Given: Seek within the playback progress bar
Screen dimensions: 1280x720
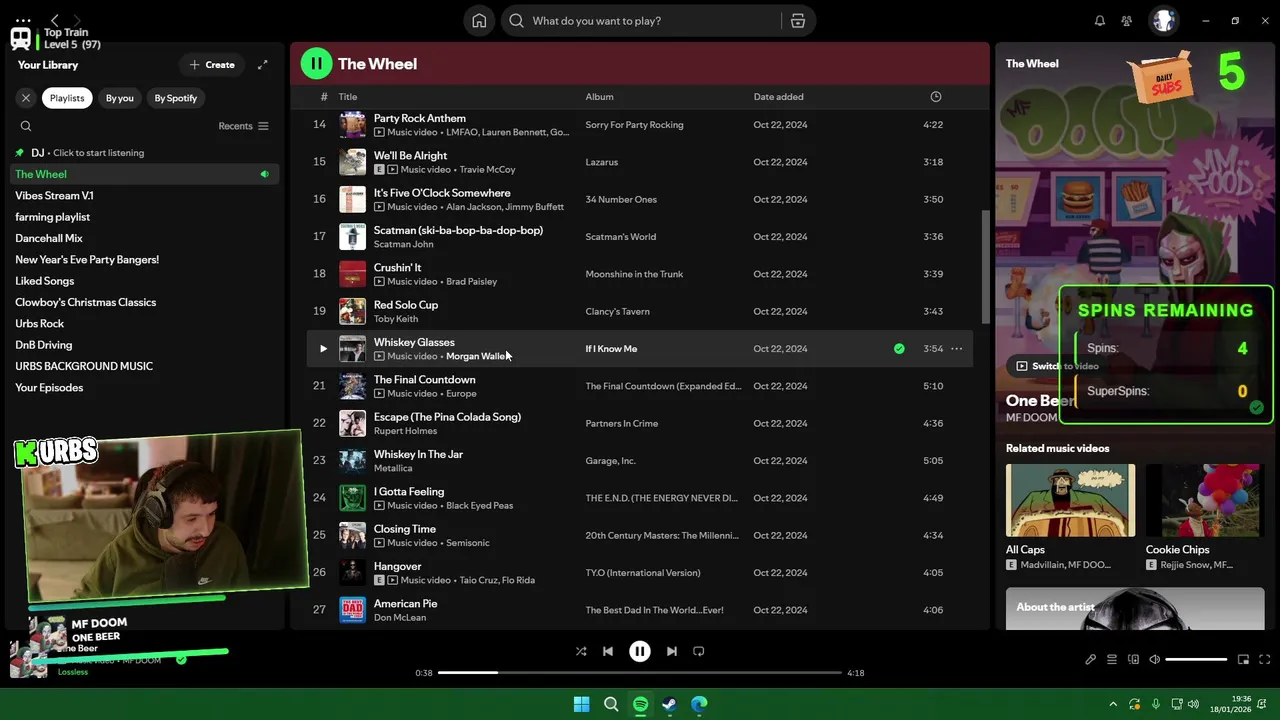Looking at the screenshot, I should pyautogui.click(x=640, y=673).
